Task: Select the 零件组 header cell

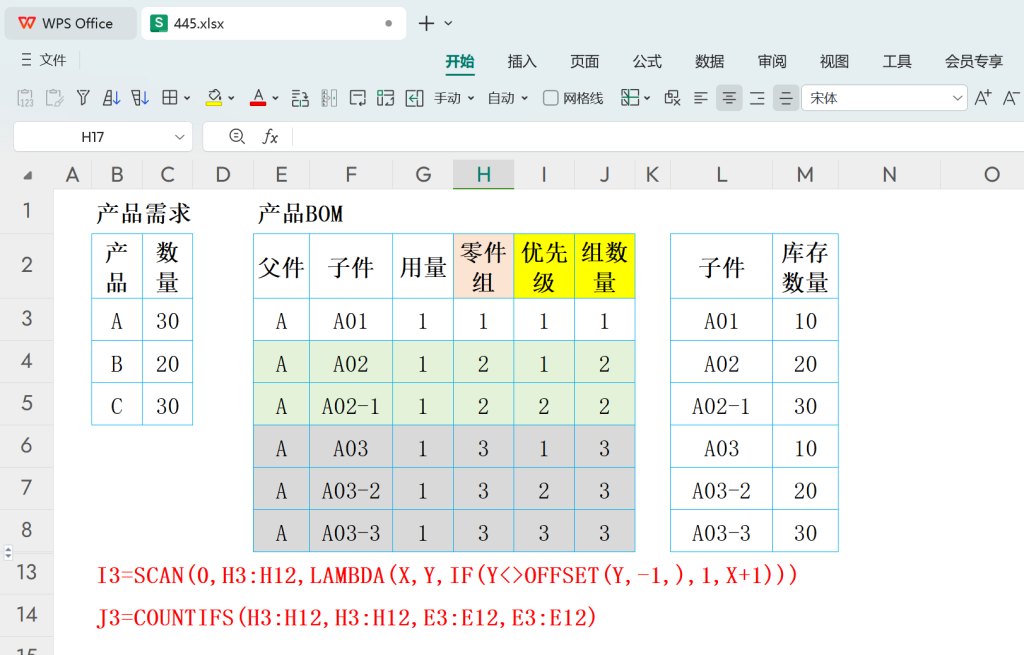Action: pos(483,266)
